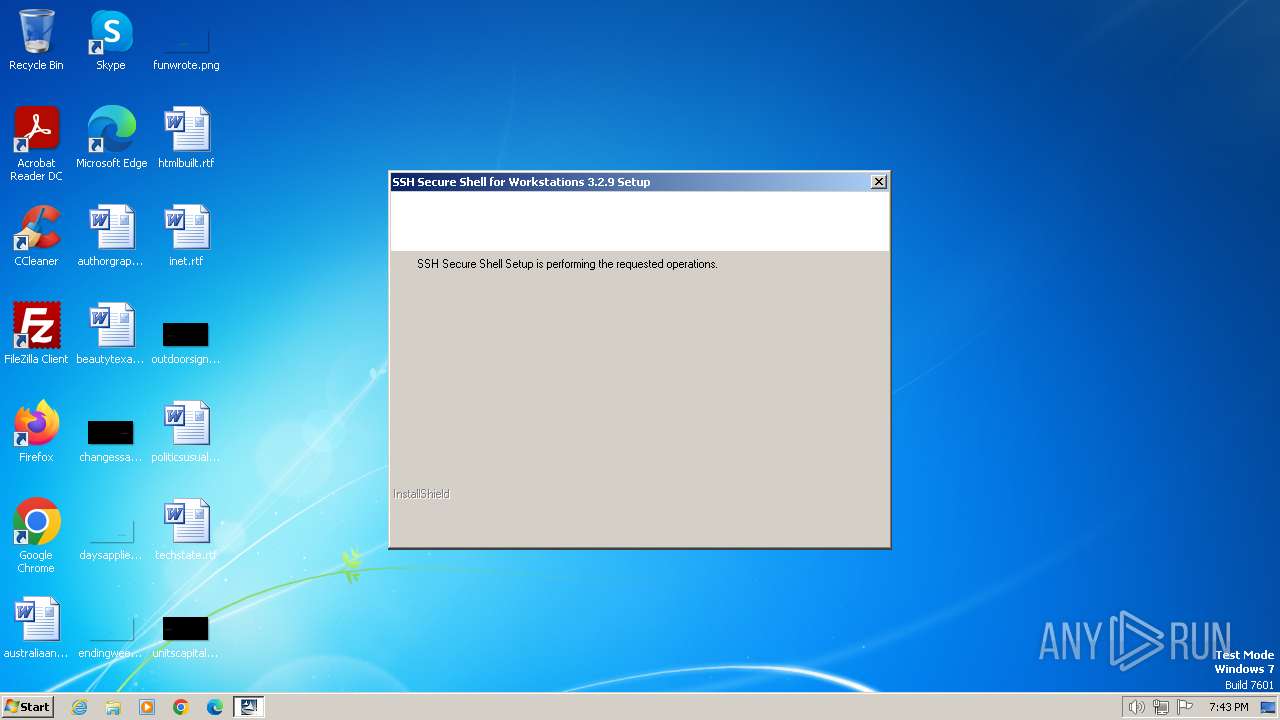The width and height of the screenshot is (1280, 720).
Task: Launch Microsoft Edge from the taskbar
Action: [215, 707]
